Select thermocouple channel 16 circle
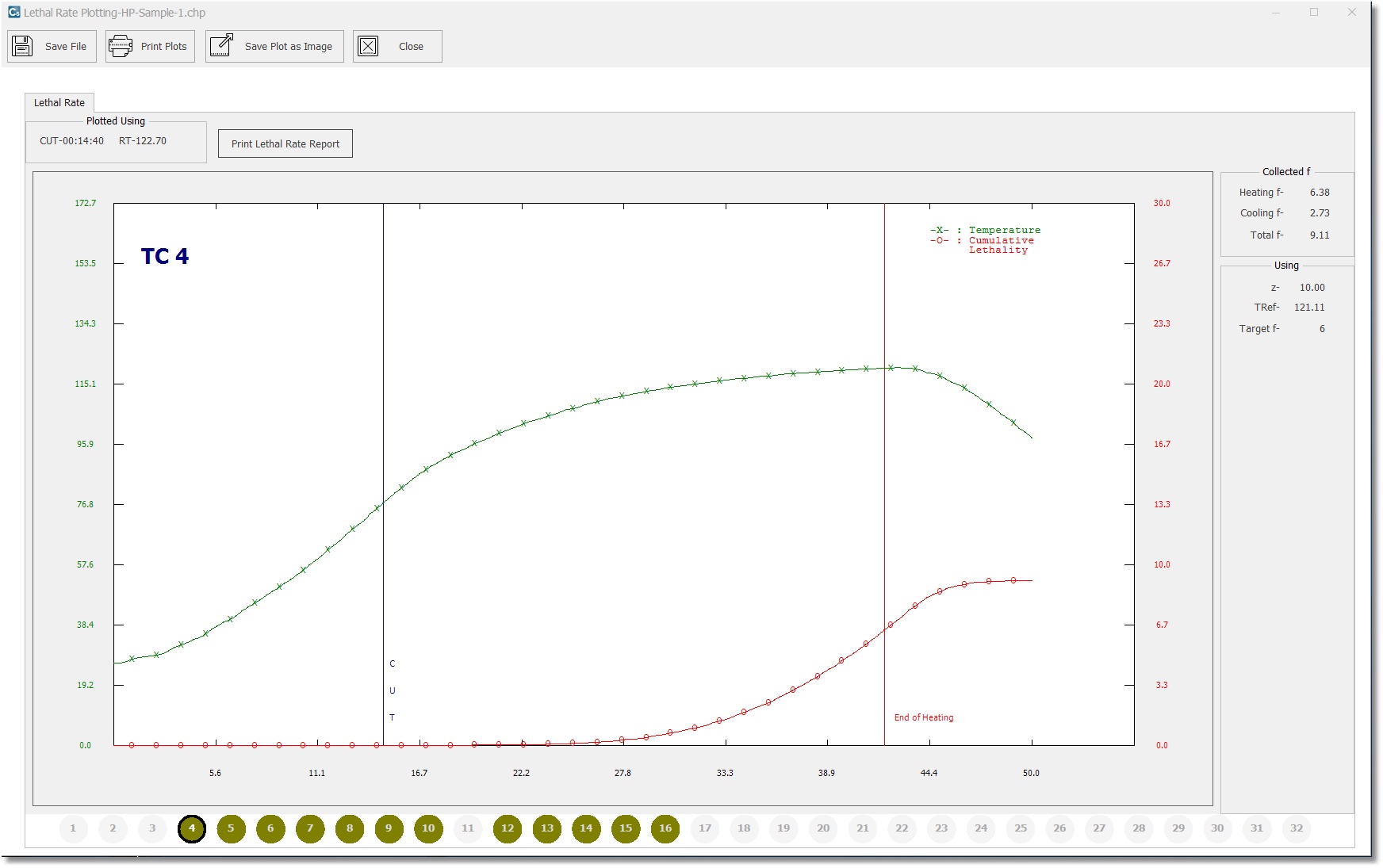The height and width of the screenshot is (868, 1383). pos(665,828)
